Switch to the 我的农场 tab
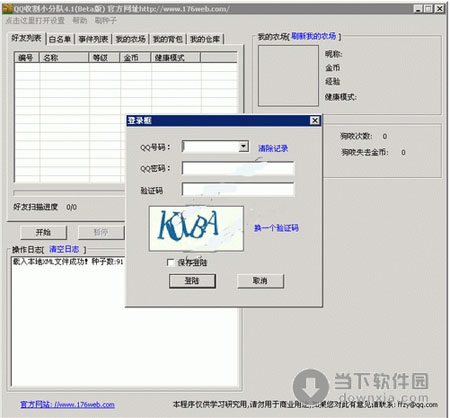The image size is (450, 418). [130, 39]
